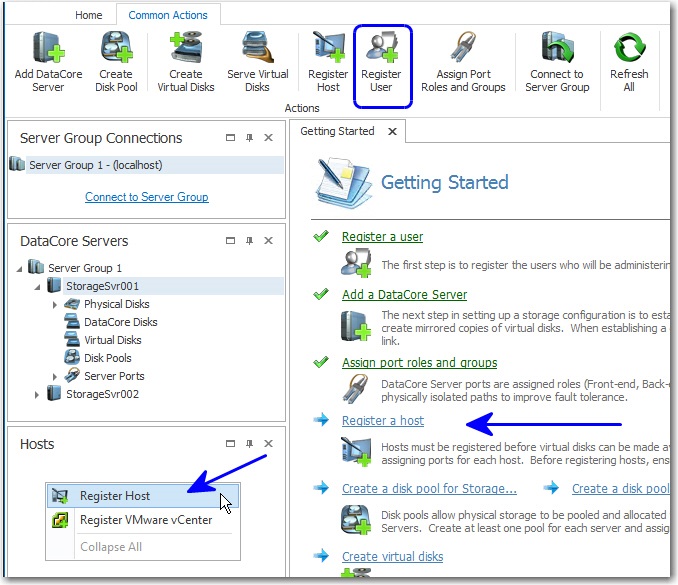Viewport: 678px width, 585px height.
Task: Click the Connect to Server Group ribbon icon
Action: [557, 47]
